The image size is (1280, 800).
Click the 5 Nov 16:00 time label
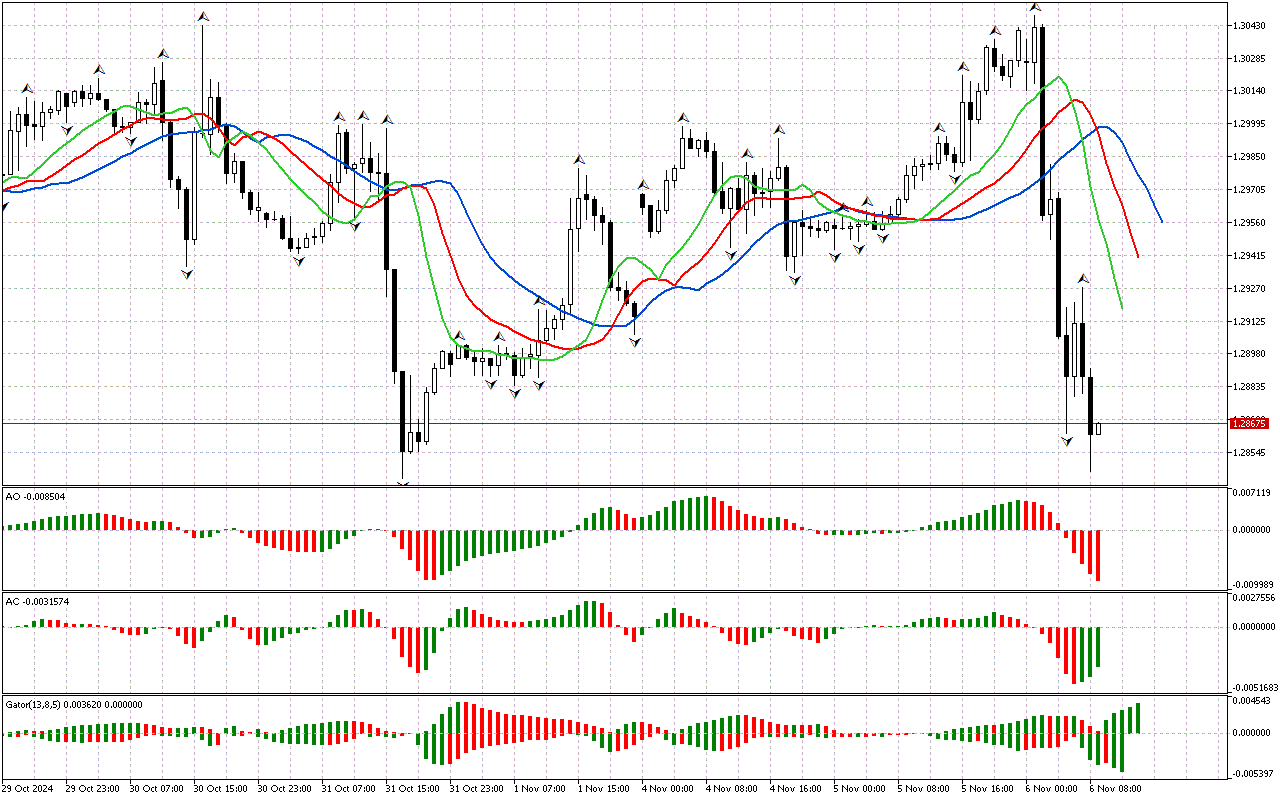(x=988, y=789)
